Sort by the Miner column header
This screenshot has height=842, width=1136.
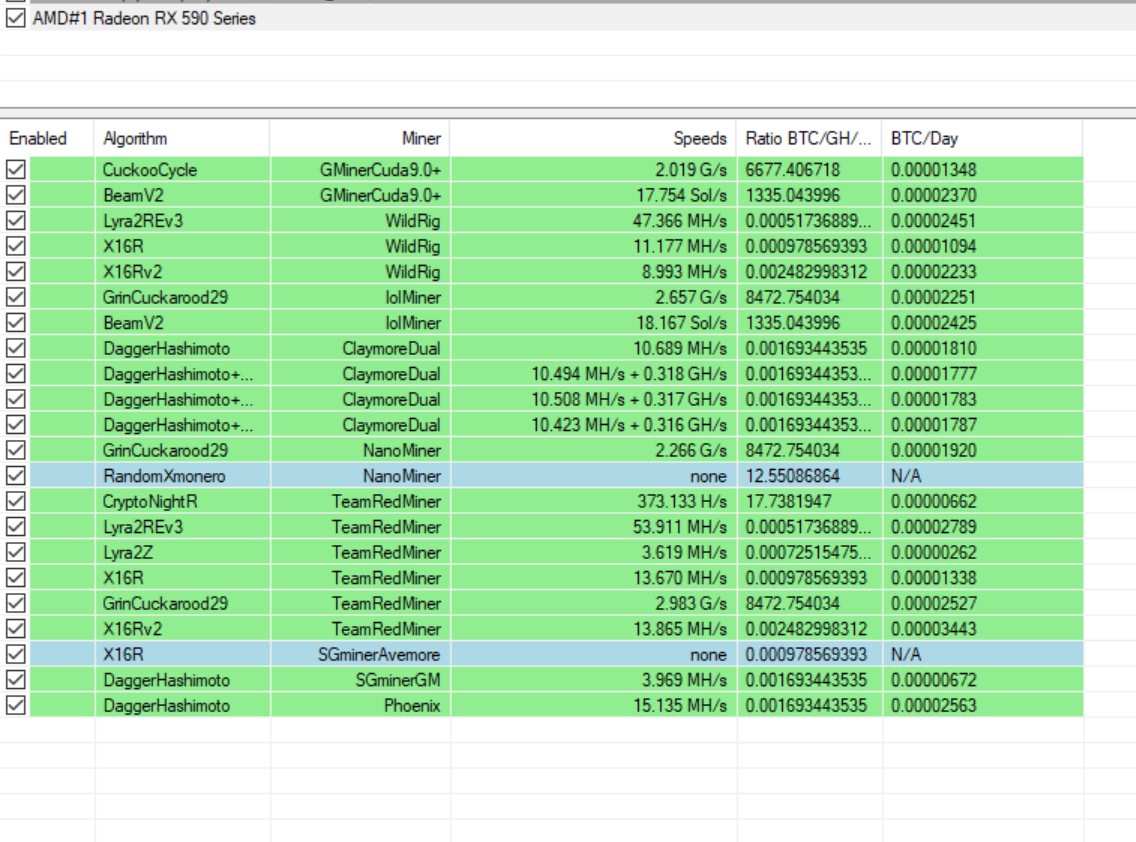359,138
